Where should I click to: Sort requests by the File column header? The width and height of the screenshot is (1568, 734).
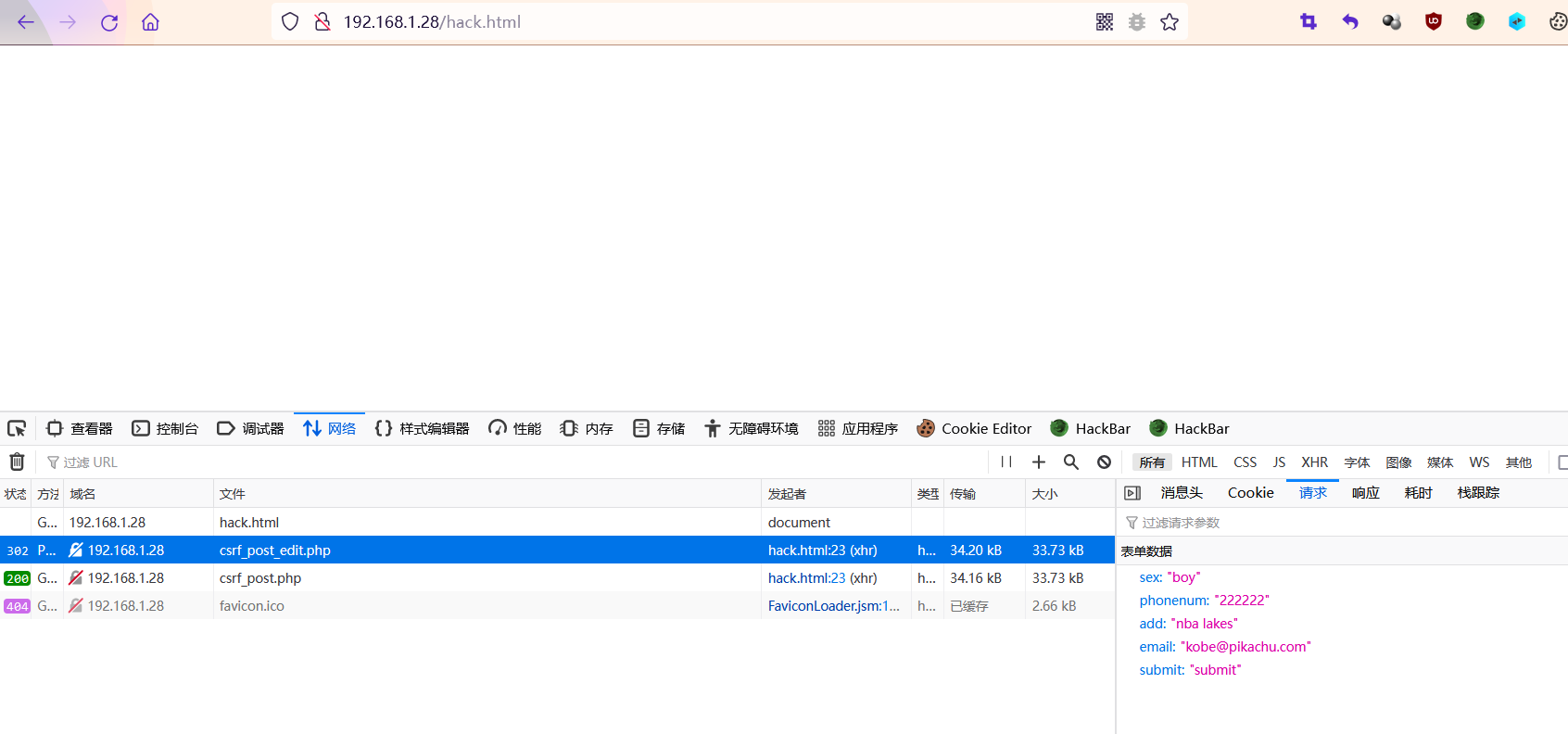click(487, 494)
